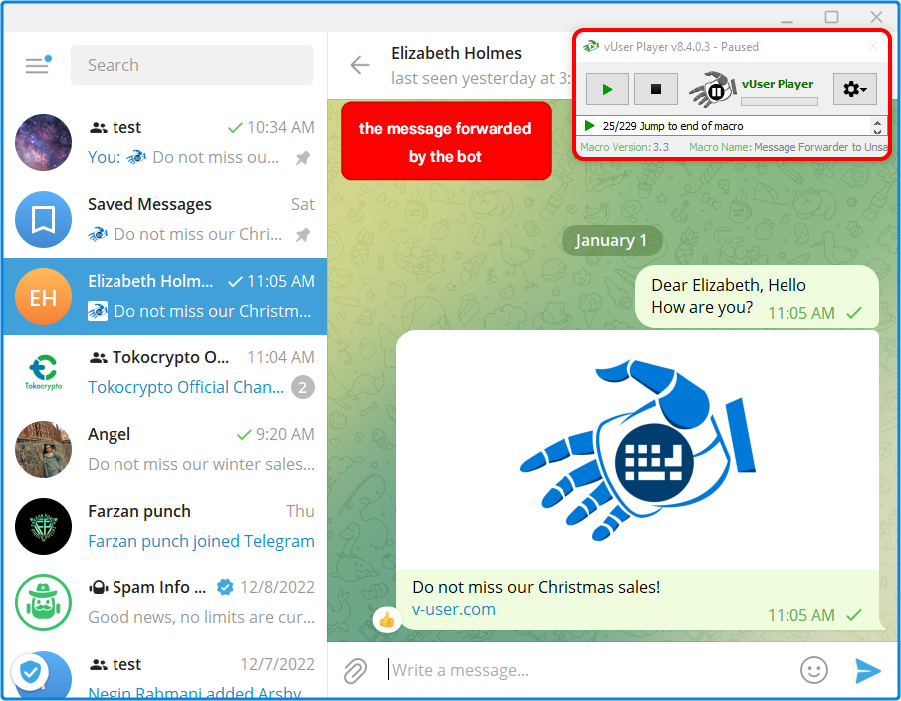The image size is (901, 701).
Task: Maximize the Telegram window
Action: pos(831,17)
